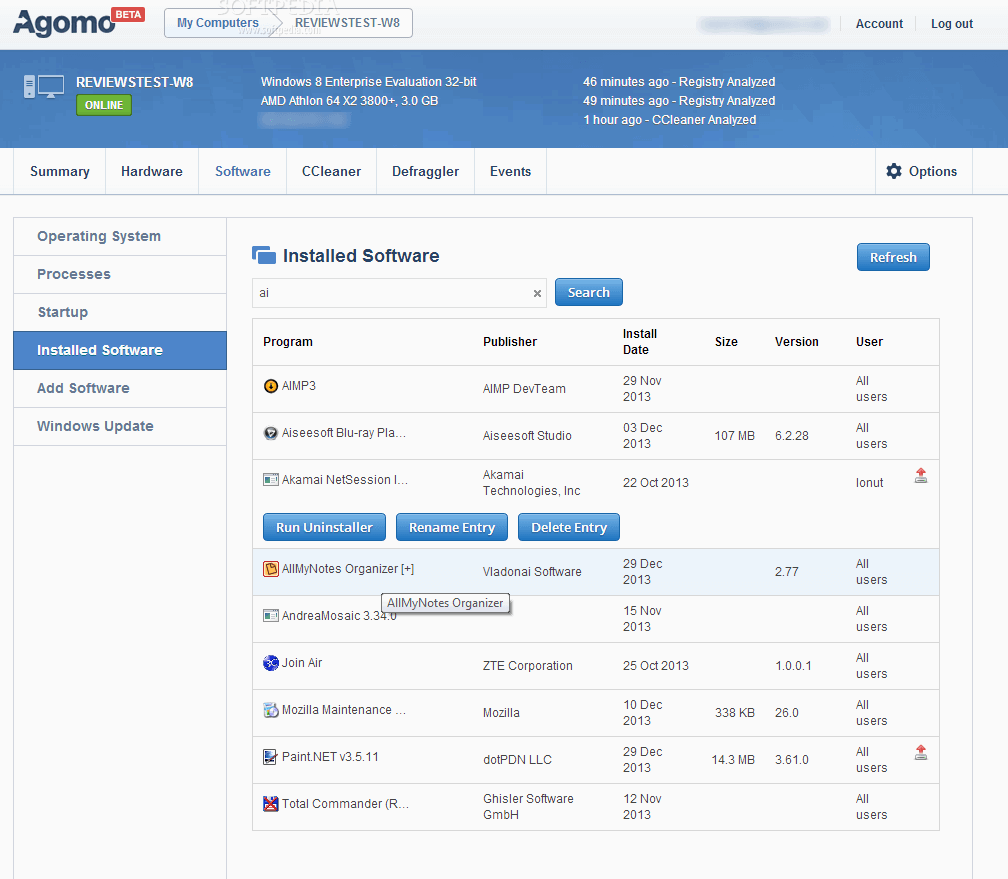Image resolution: width=1008 pixels, height=879 pixels.
Task: Select Akamai NetSession I... row name
Action: coord(345,480)
